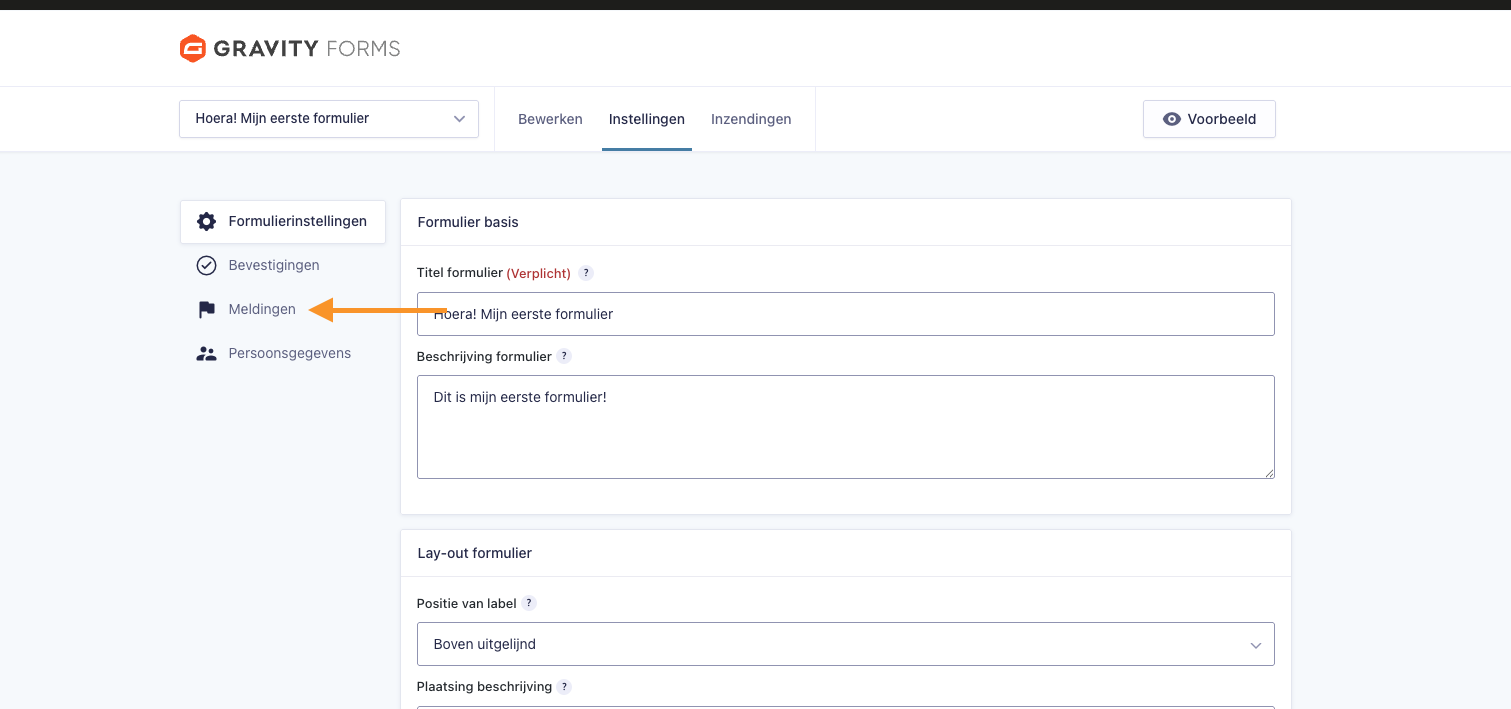Open the form switcher dropdown

point(328,119)
